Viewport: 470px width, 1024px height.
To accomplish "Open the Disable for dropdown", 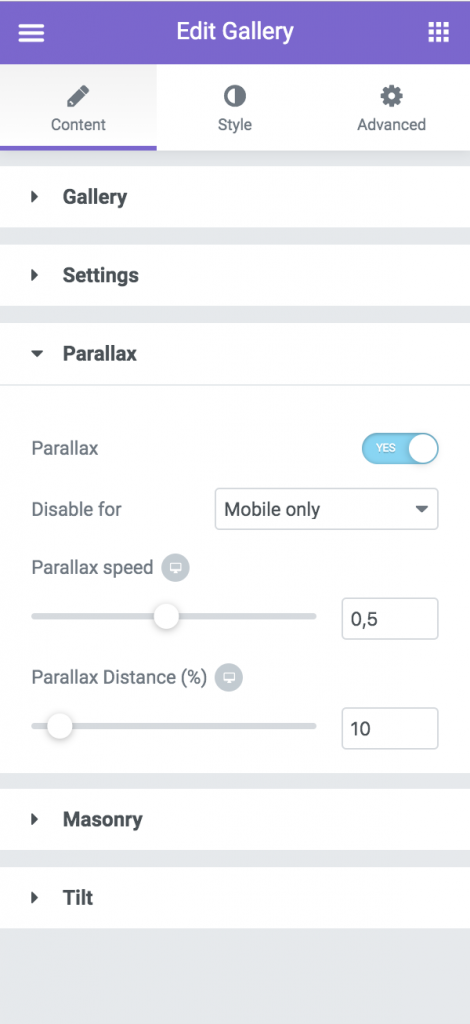I will click(326, 509).
